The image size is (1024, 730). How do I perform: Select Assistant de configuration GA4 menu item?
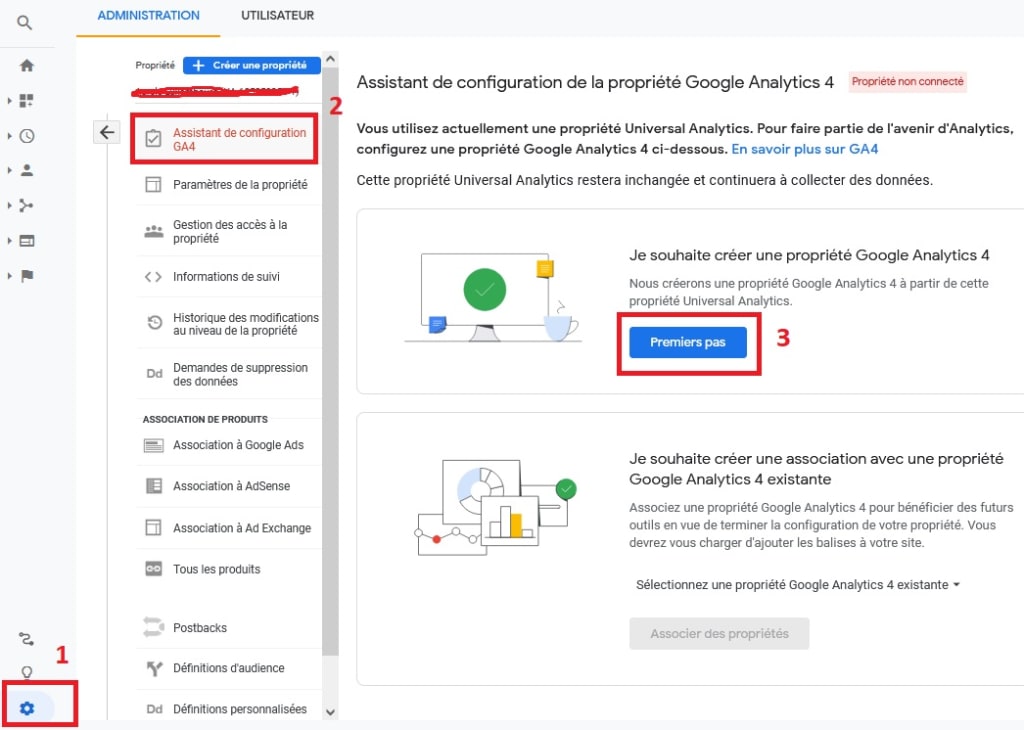point(224,138)
